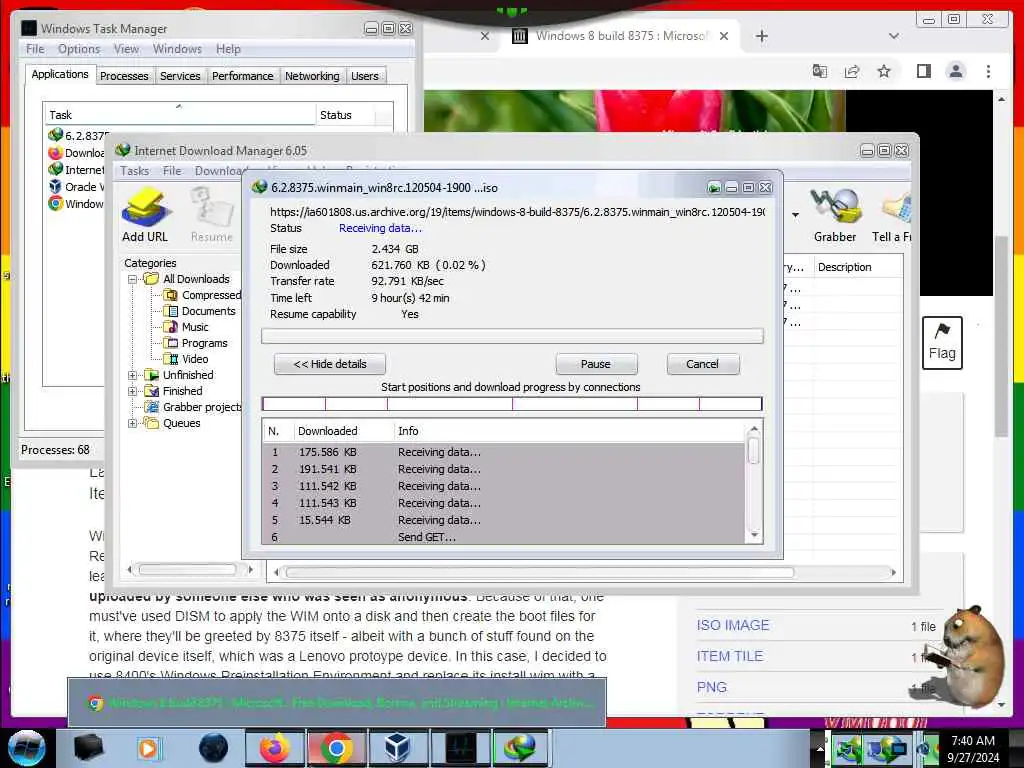Open the toolbar overflow dropdown arrow near Grabber

[x=795, y=215]
